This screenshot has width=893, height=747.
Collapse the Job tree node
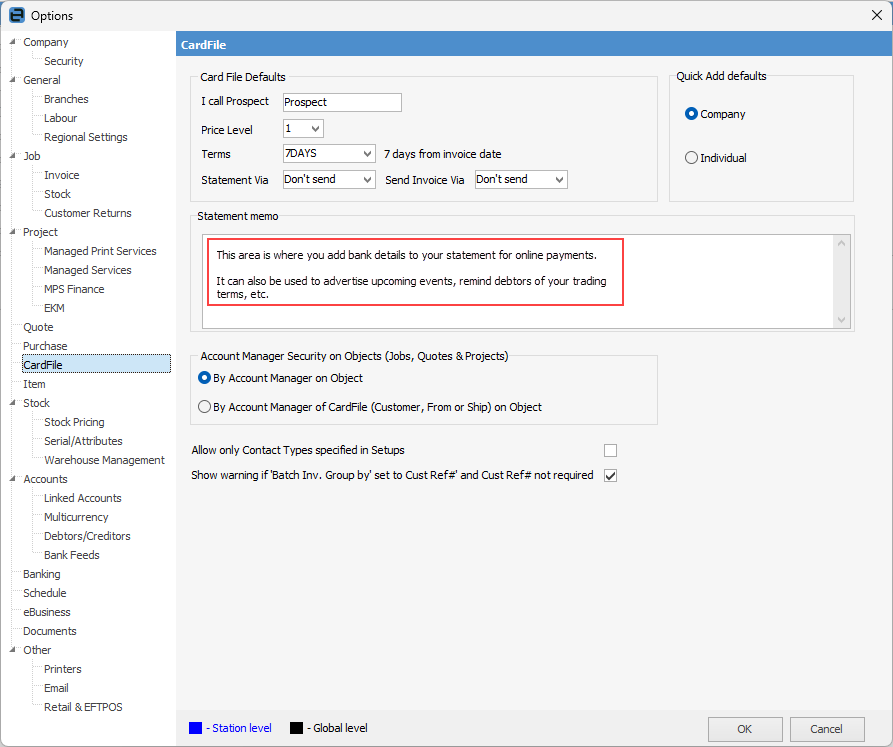[x=13, y=155]
